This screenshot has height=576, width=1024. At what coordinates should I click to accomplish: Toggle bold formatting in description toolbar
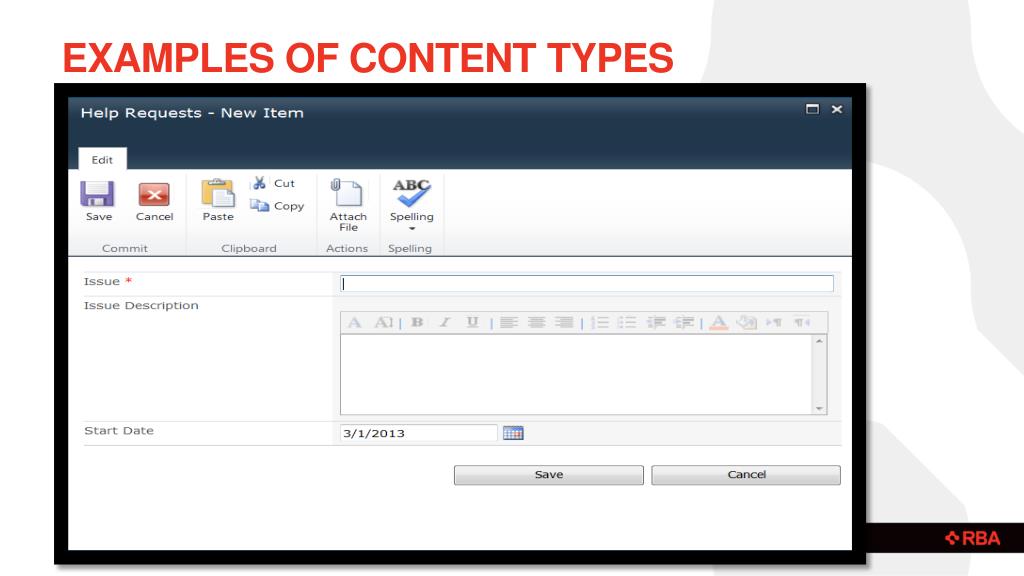[x=417, y=322]
